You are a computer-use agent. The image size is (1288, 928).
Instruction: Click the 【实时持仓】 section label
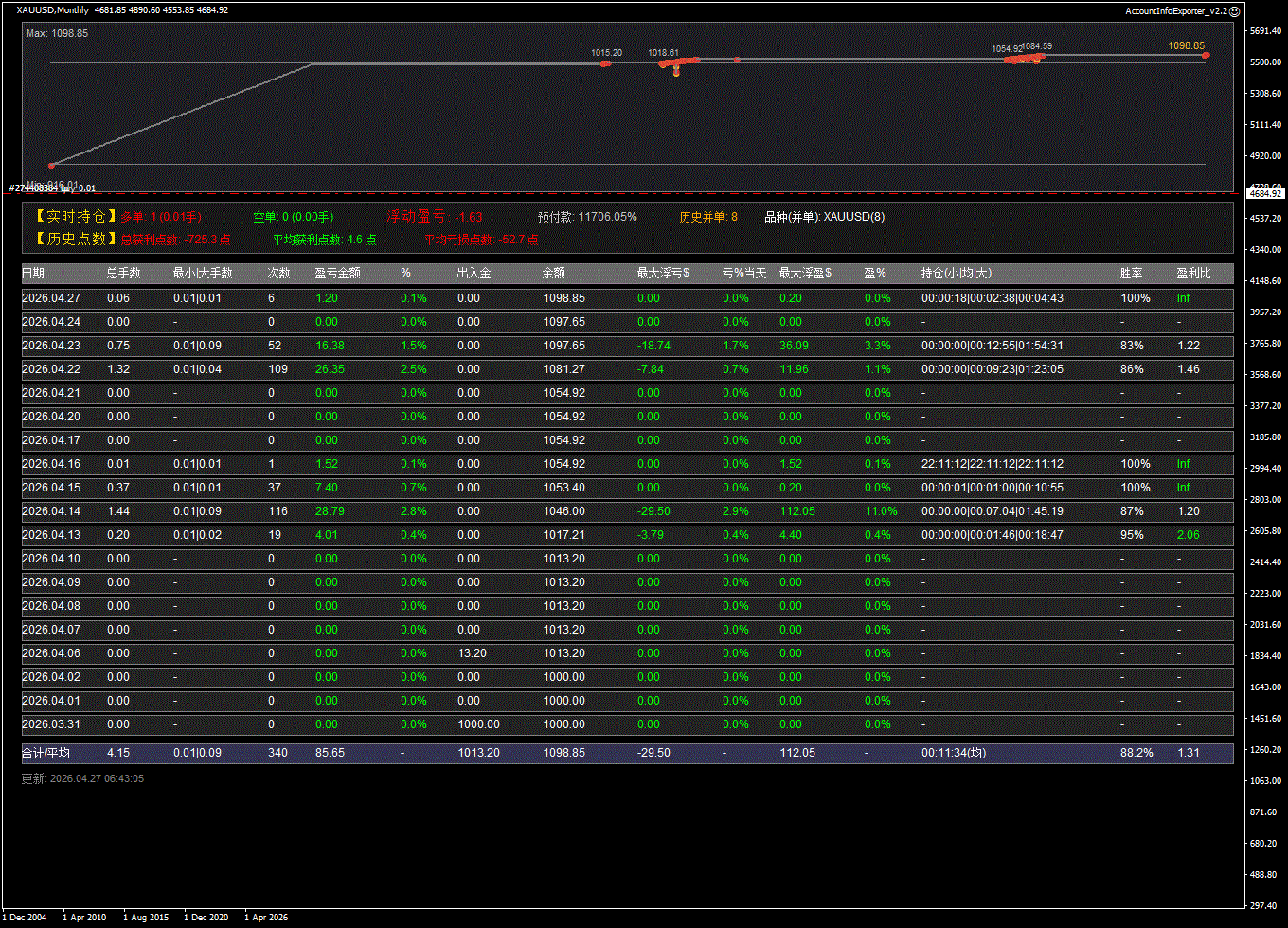click(74, 217)
